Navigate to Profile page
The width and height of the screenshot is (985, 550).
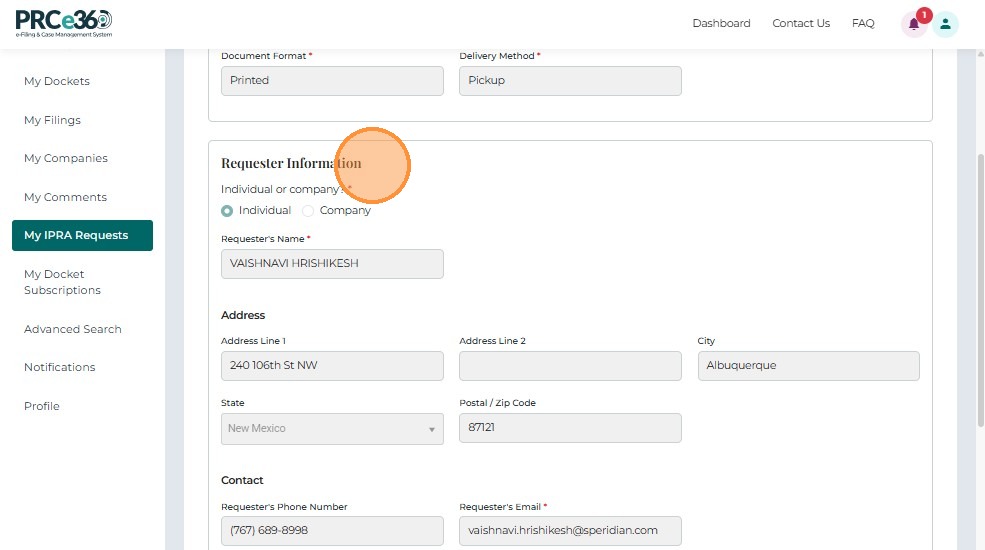coord(42,406)
